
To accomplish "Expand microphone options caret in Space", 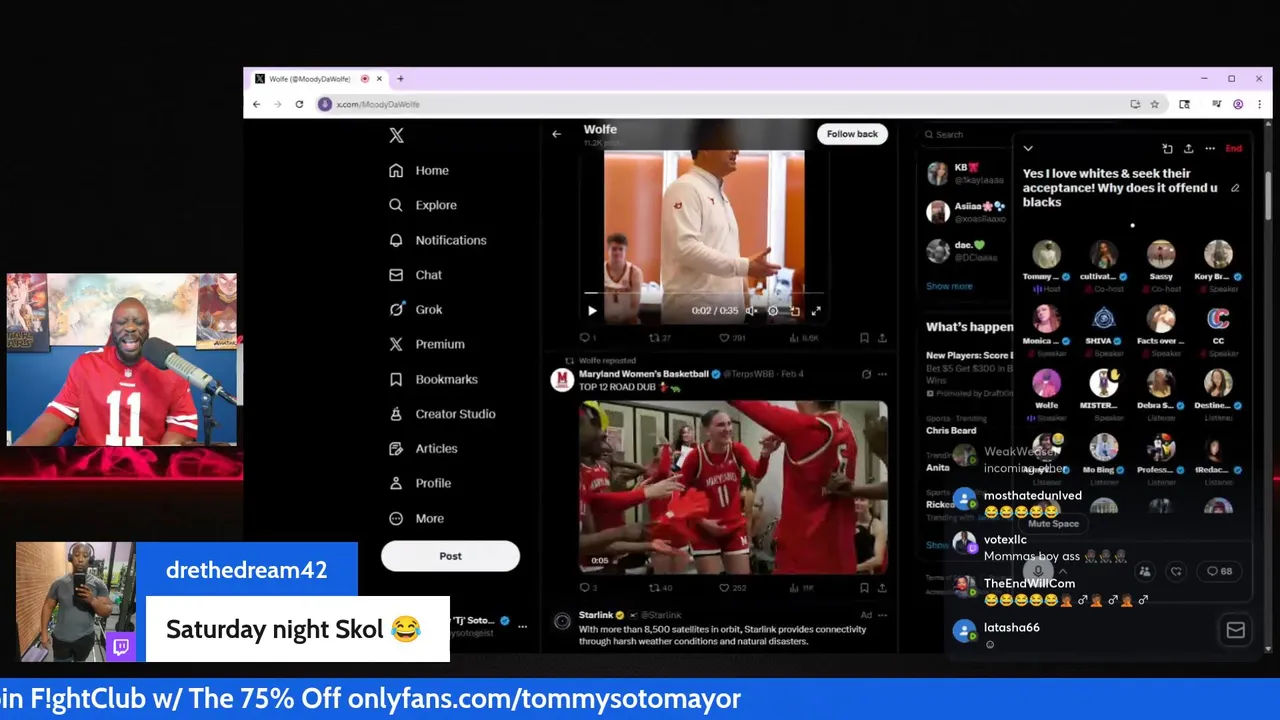I will click(1063, 571).
